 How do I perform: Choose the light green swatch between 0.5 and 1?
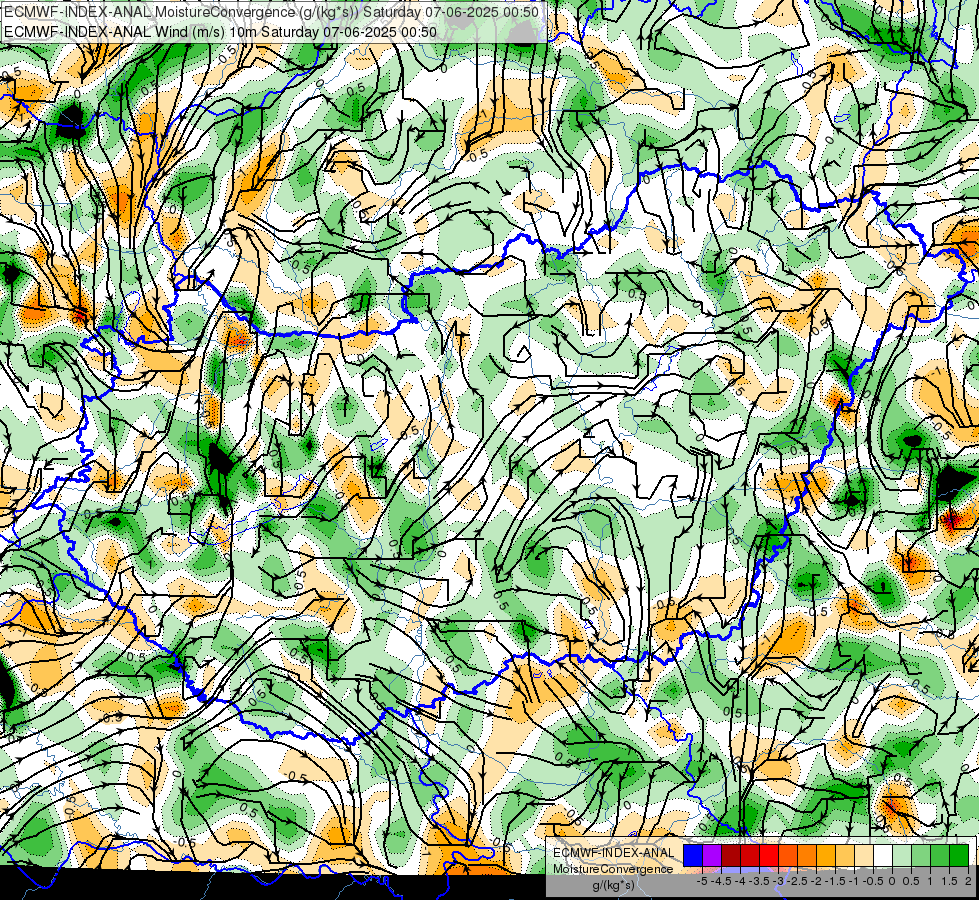(x=921, y=855)
